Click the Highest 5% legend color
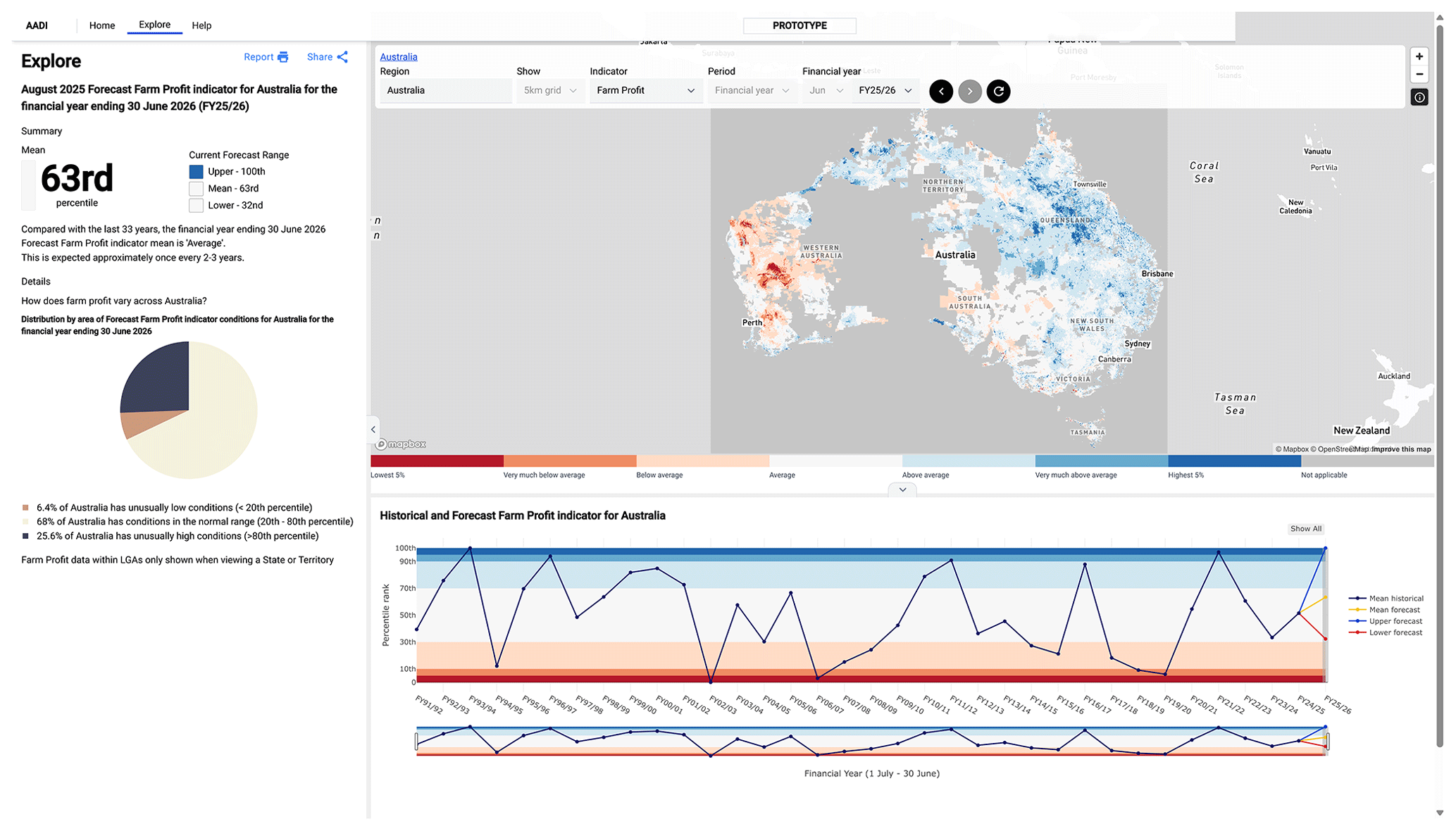1456x831 pixels. [x=1234, y=461]
